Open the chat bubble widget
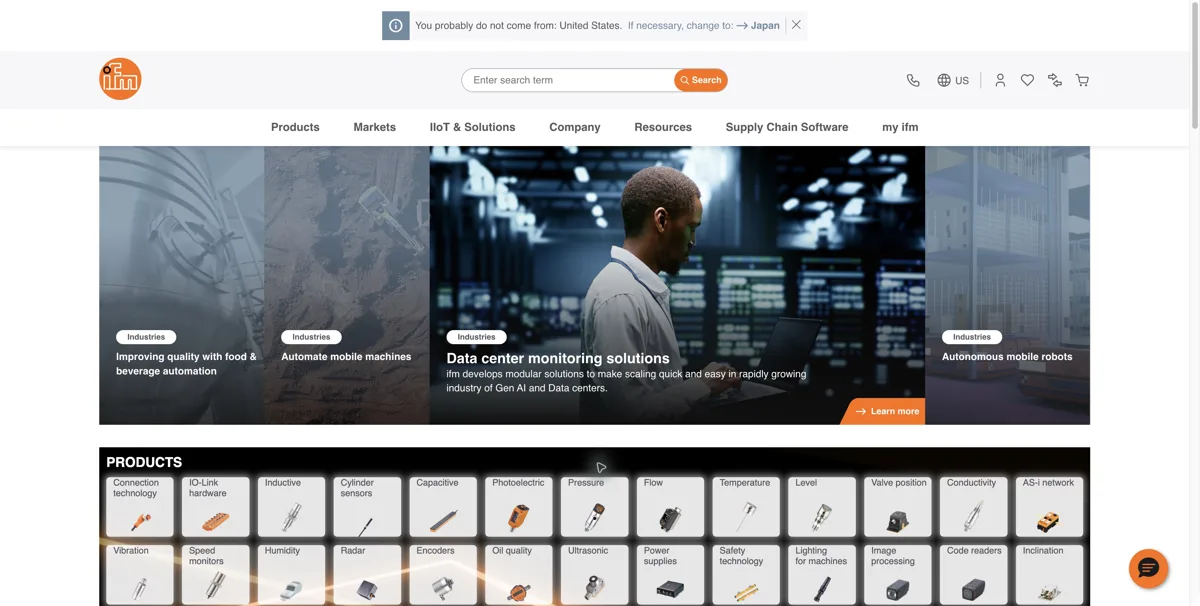 1148,568
